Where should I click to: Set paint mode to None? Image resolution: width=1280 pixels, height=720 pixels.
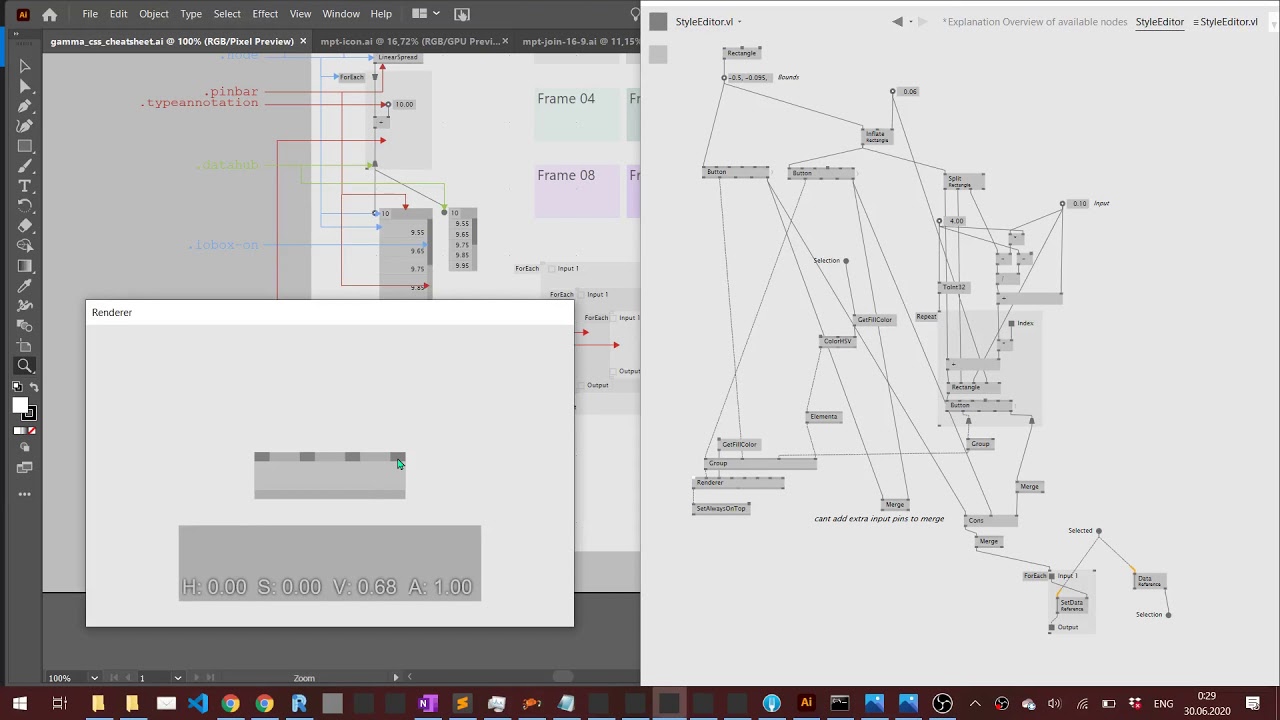point(32,431)
